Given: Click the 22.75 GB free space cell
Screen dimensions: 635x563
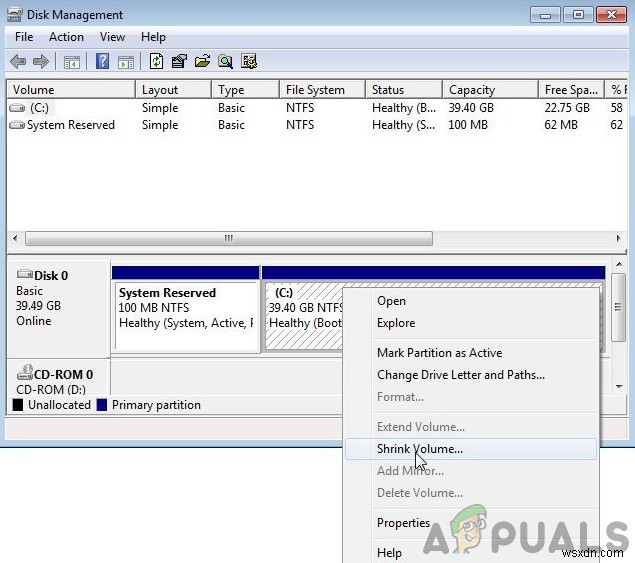Looking at the screenshot, I should [x=567, y=108].
